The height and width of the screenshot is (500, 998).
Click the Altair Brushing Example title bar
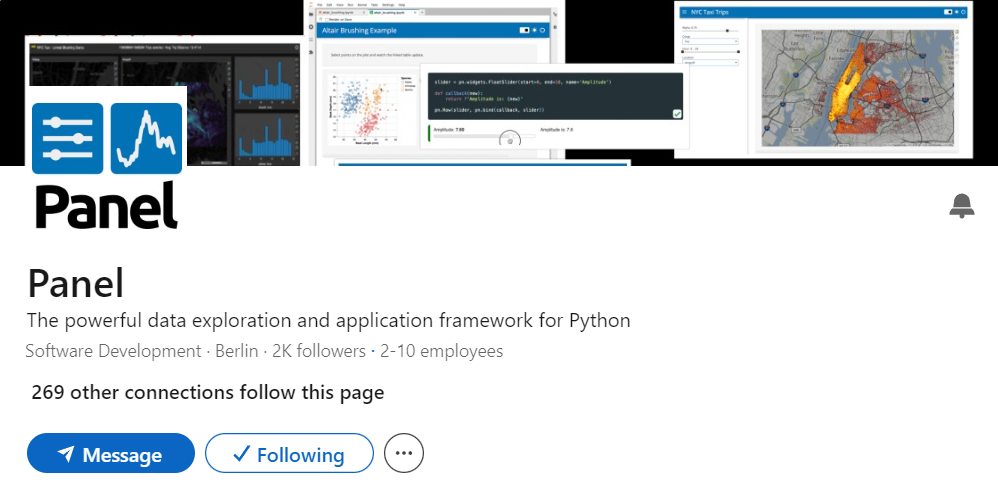pos(435,31)
